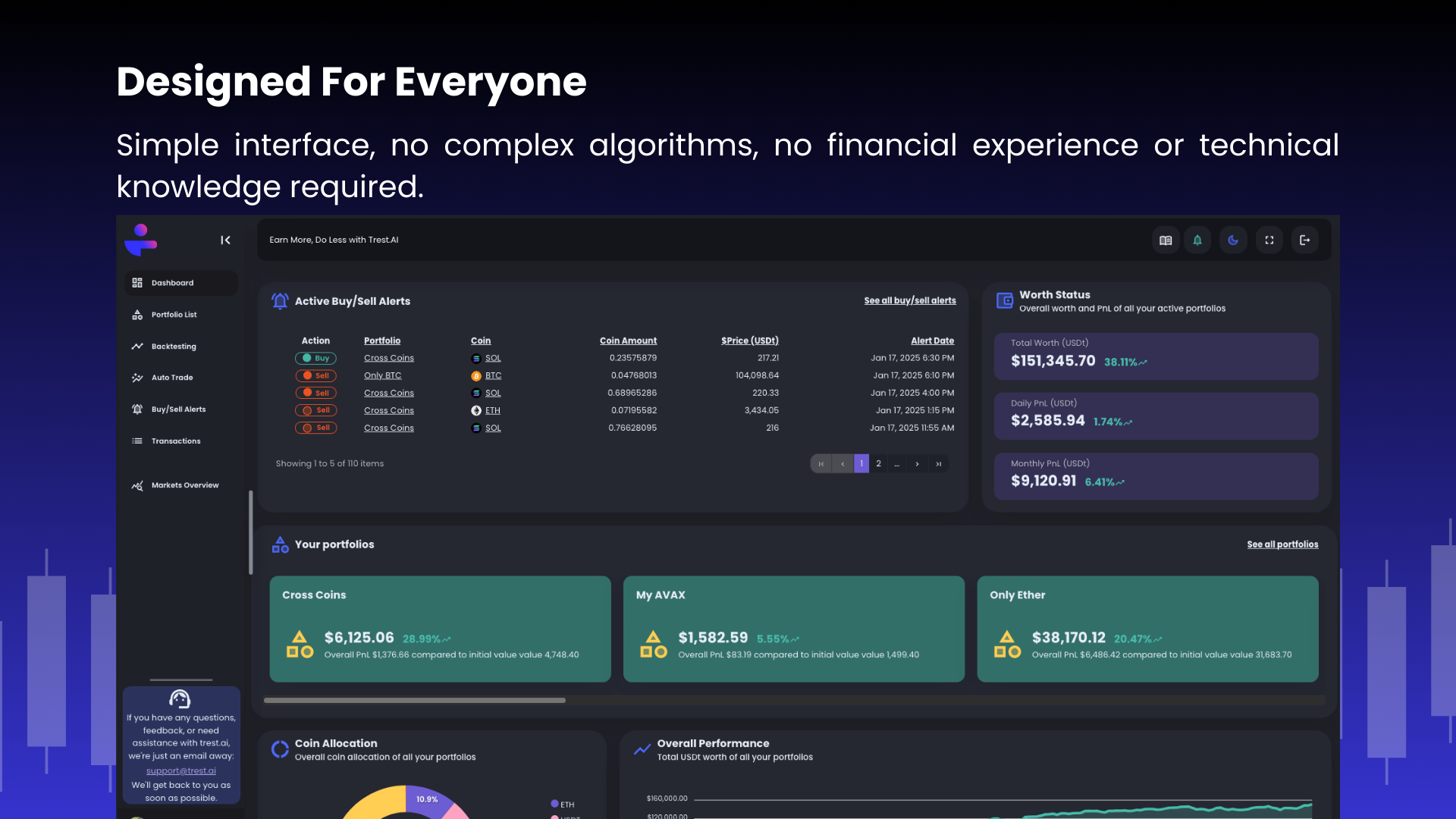Screen dimensions: 1456x819
Task: Collapse the sidebar menu
Action: point(225,240)
